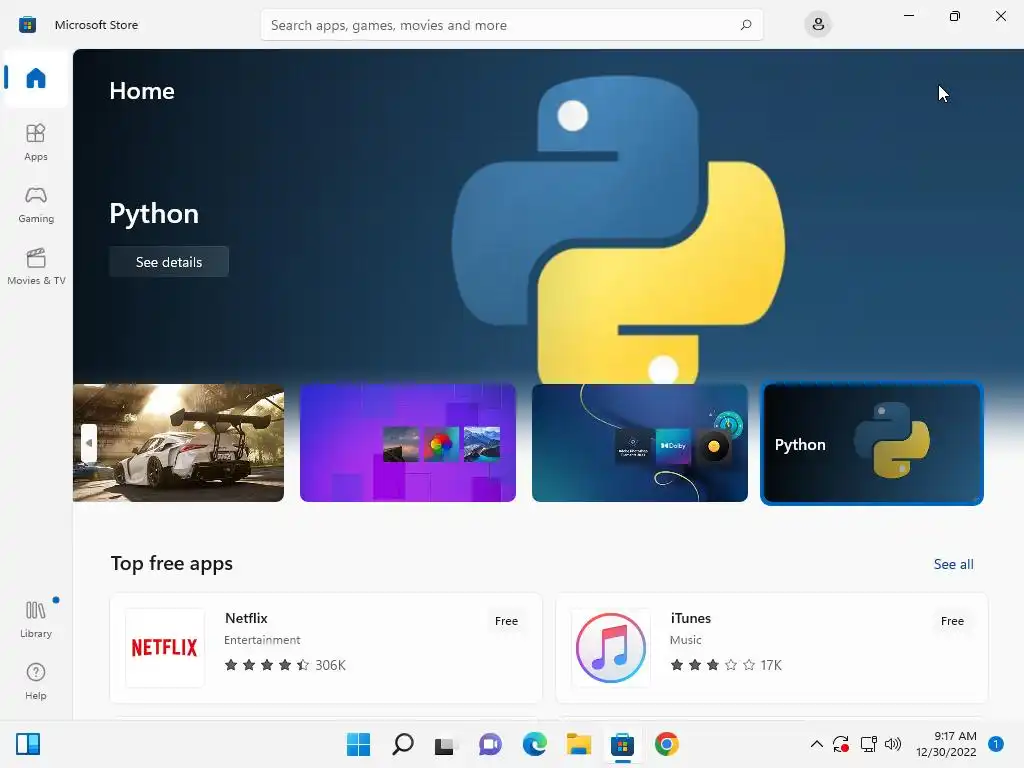The image size is (1024, 768).
Task: Open Task View on taskbar
Action: [x=445, y=744]
